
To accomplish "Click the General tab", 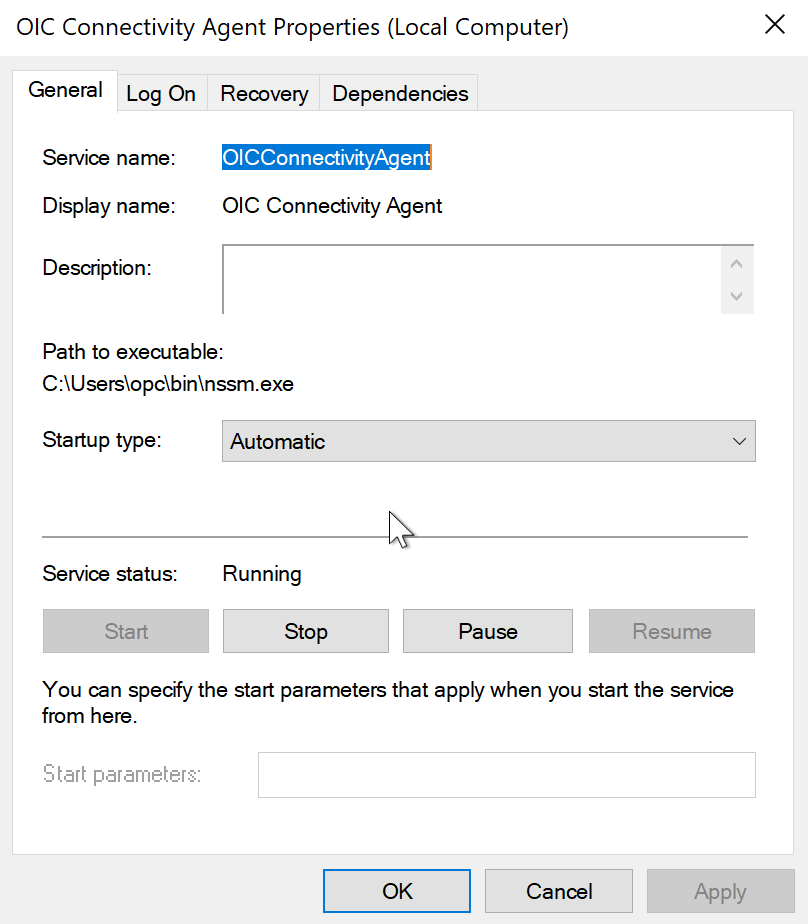I will (x=66, y=90).
